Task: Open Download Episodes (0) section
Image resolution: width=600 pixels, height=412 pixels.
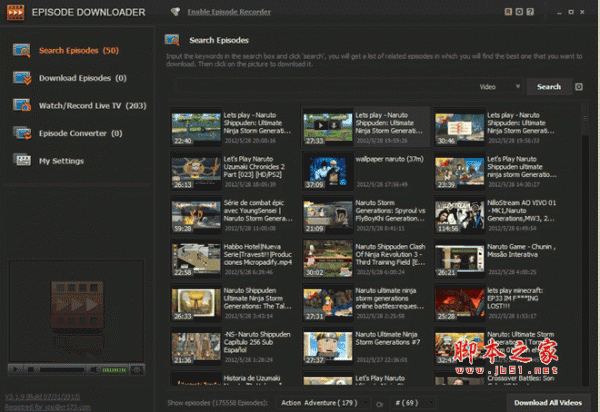Action: click(82, 78)
